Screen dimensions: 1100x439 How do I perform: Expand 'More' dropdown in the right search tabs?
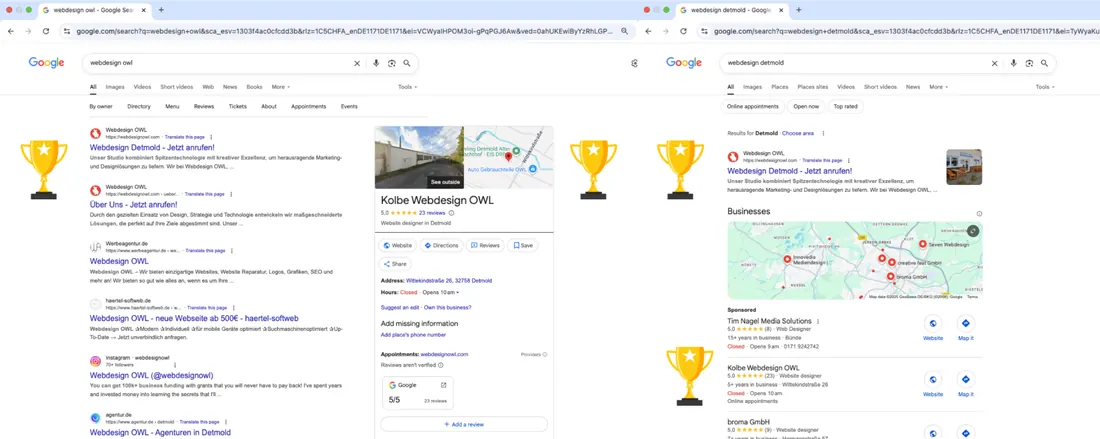point(938,87)
